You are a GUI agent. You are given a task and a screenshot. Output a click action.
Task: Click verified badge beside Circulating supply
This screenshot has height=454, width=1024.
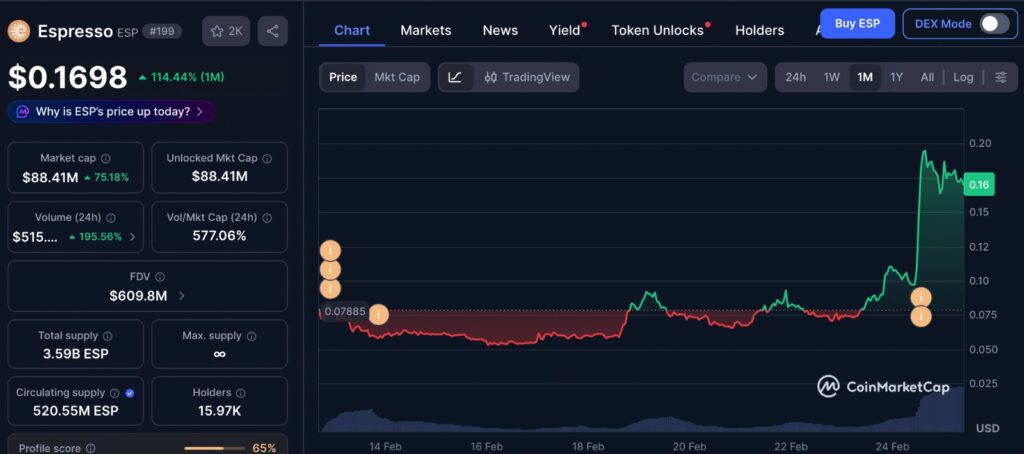pos(129,393)
